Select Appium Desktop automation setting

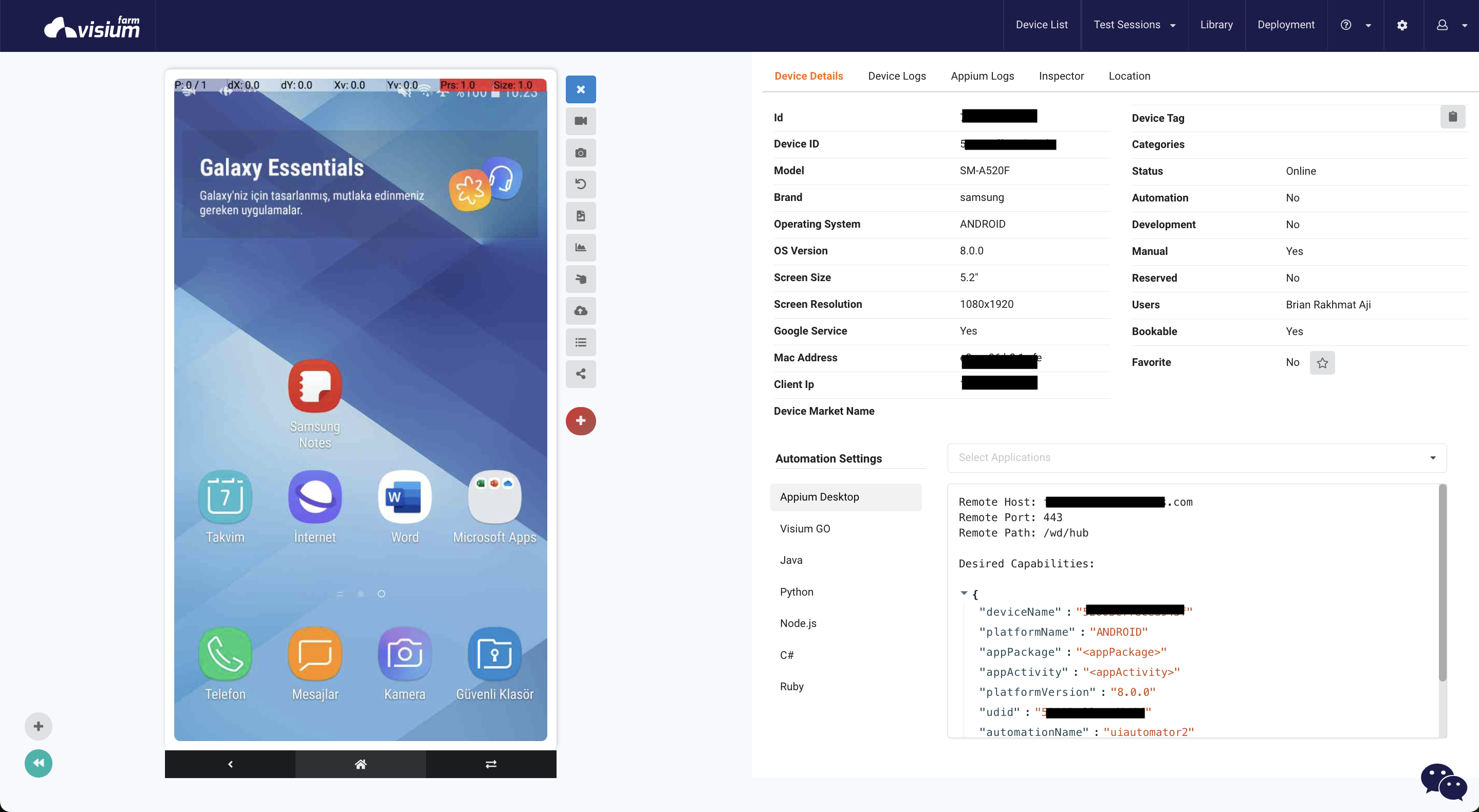846,497
